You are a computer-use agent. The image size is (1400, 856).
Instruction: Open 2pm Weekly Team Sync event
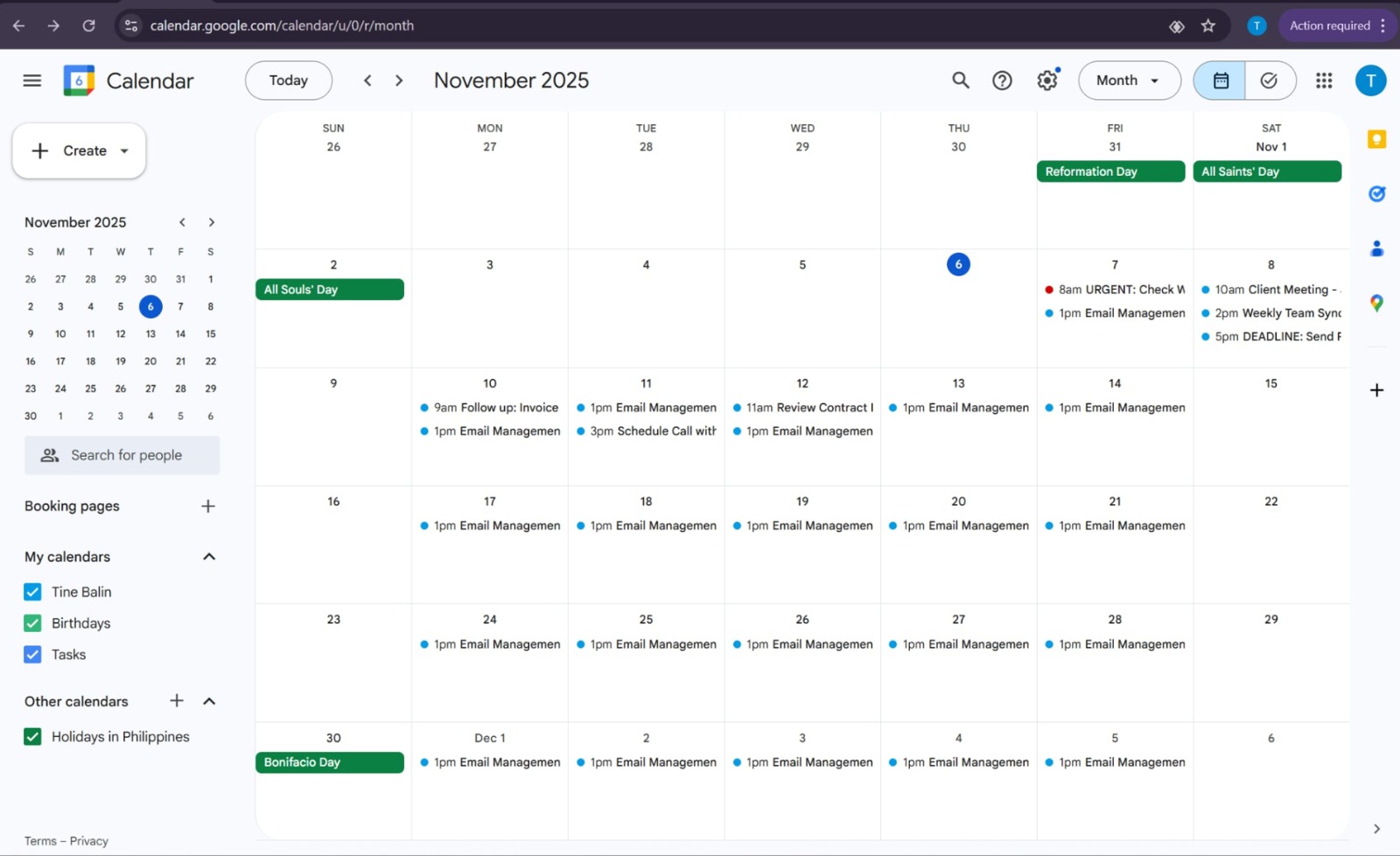pyautogui.click(x=1270, y=313)
